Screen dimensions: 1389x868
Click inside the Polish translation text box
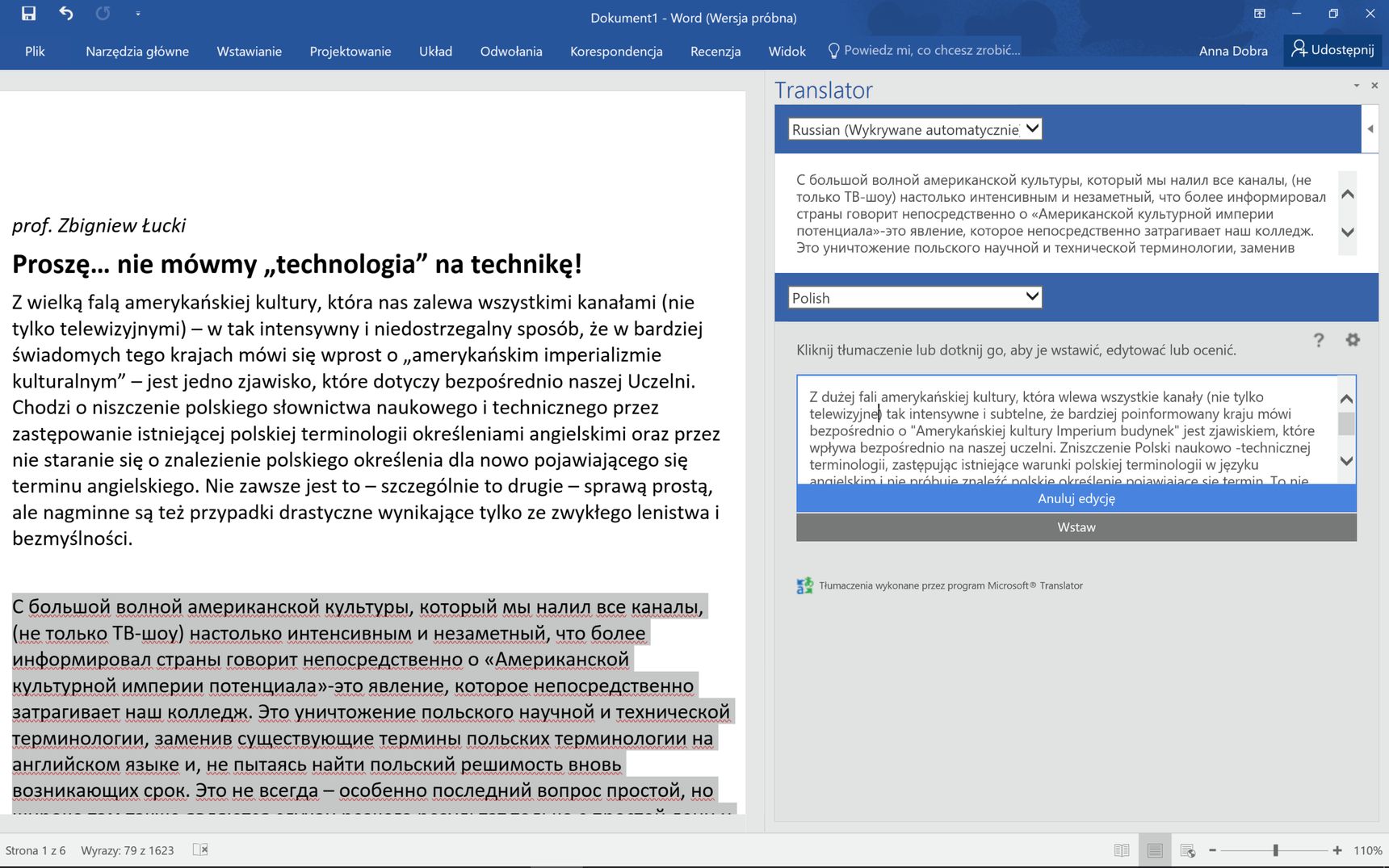[x=1066, y=430]
